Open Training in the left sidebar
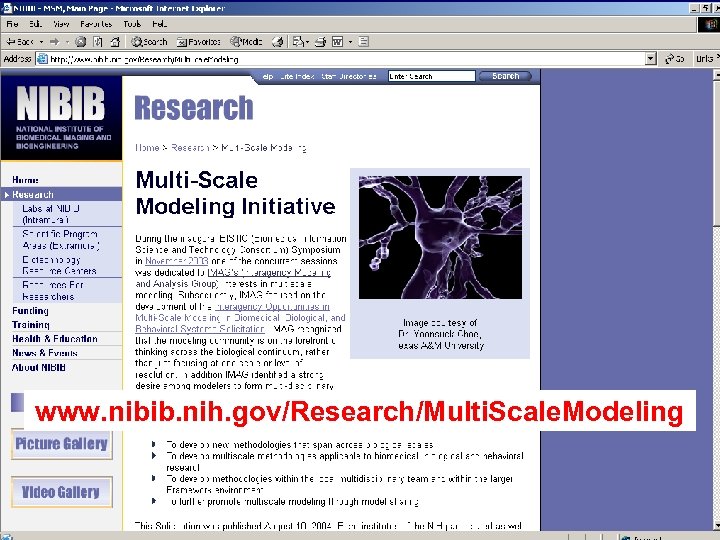Viewport: 720px width, 540px height. tap(31, 325)
